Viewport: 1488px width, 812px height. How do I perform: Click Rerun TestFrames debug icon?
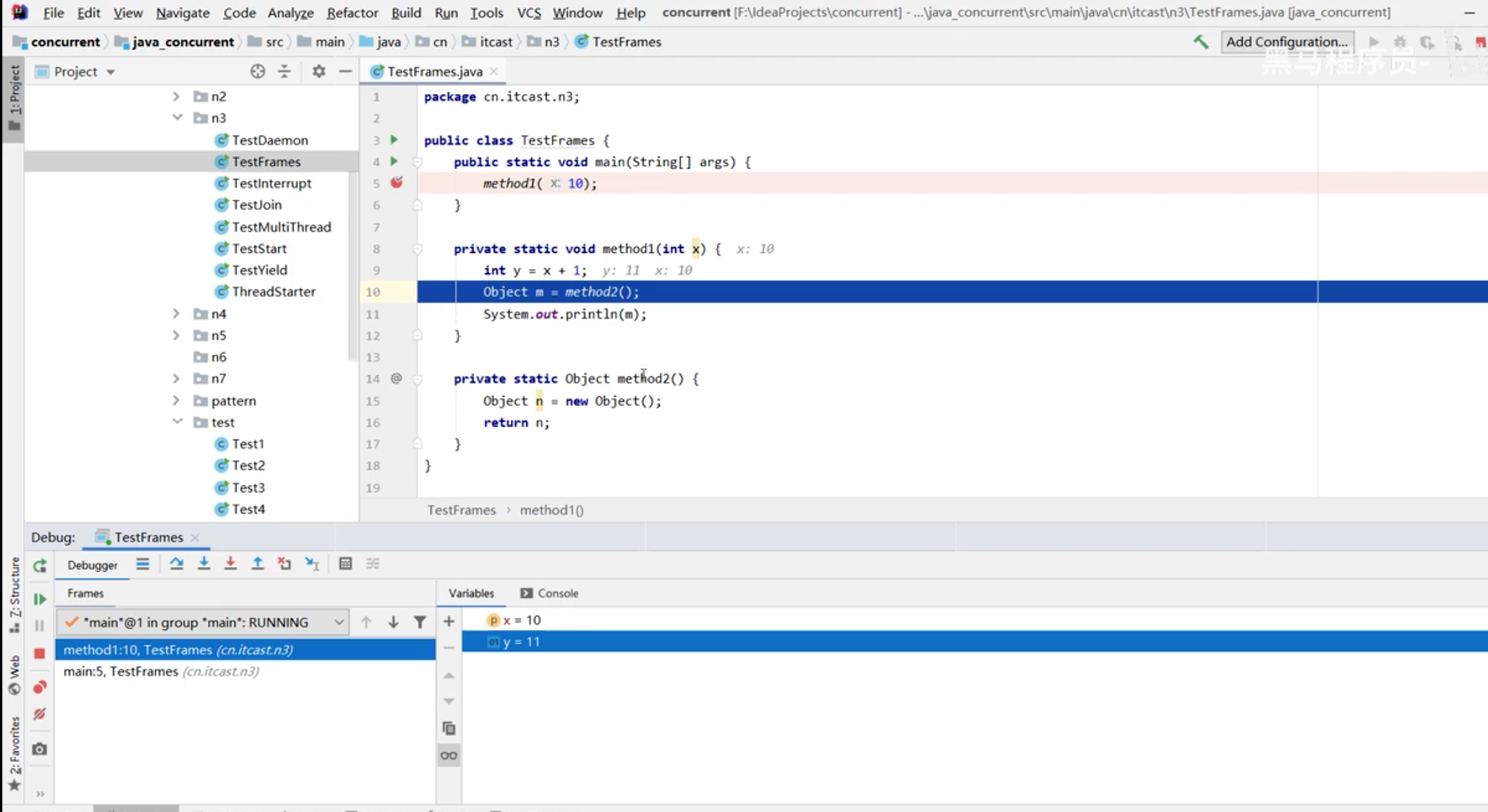coord(39,565)
